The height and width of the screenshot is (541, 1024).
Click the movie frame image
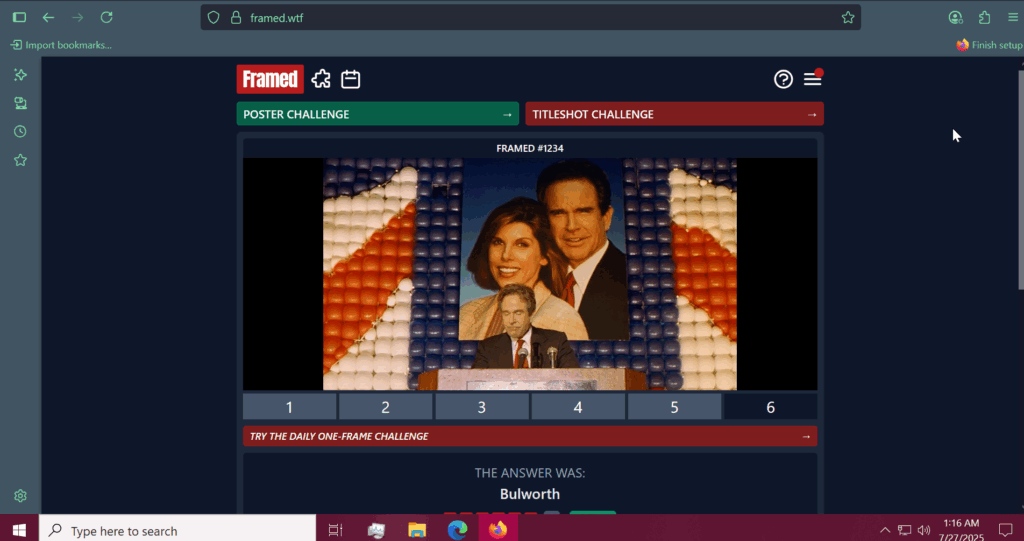pyautogui.click(x=529, y=274)
